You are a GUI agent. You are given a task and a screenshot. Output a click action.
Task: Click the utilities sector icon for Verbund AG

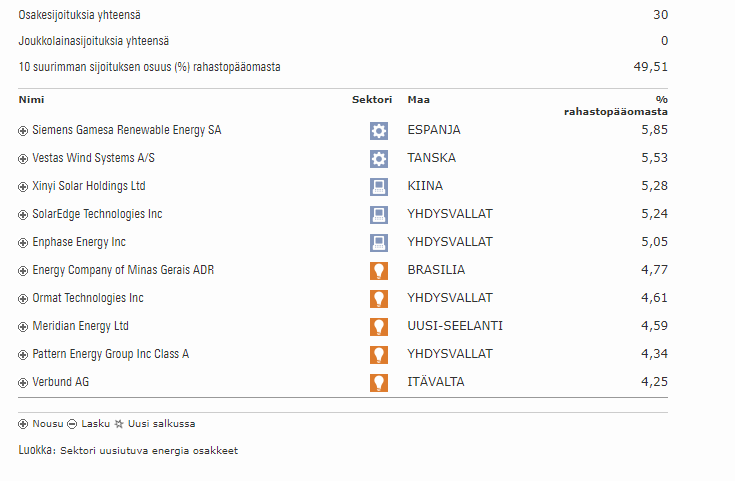(x=378, y=382)
